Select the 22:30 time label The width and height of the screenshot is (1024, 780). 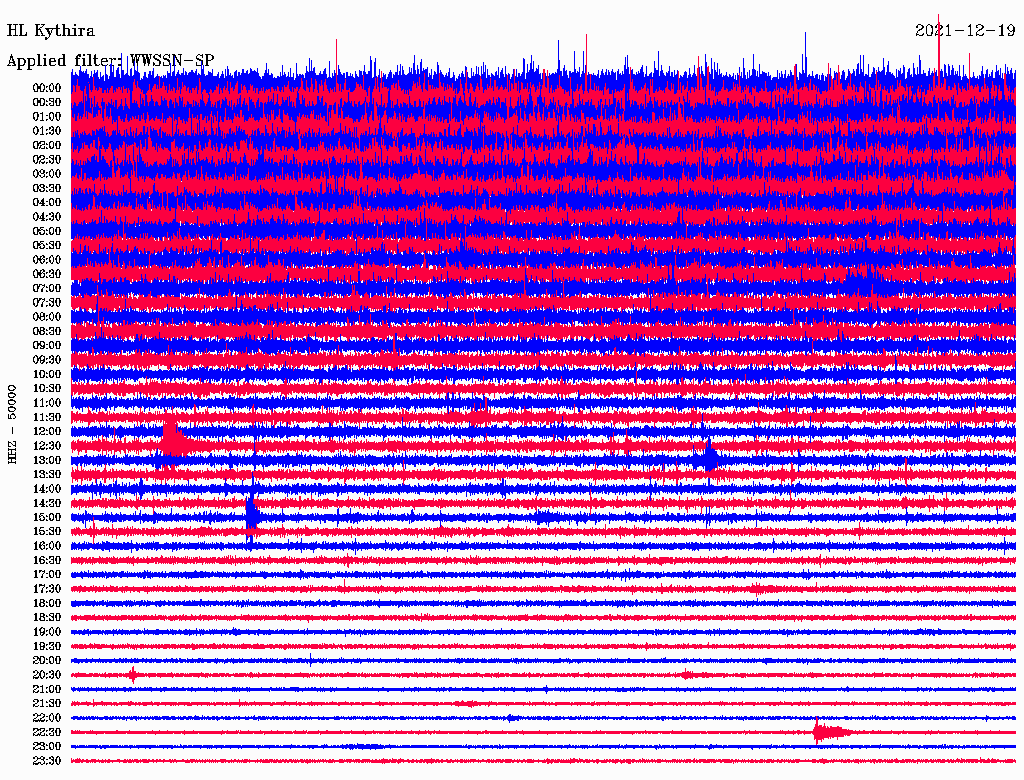47,732
